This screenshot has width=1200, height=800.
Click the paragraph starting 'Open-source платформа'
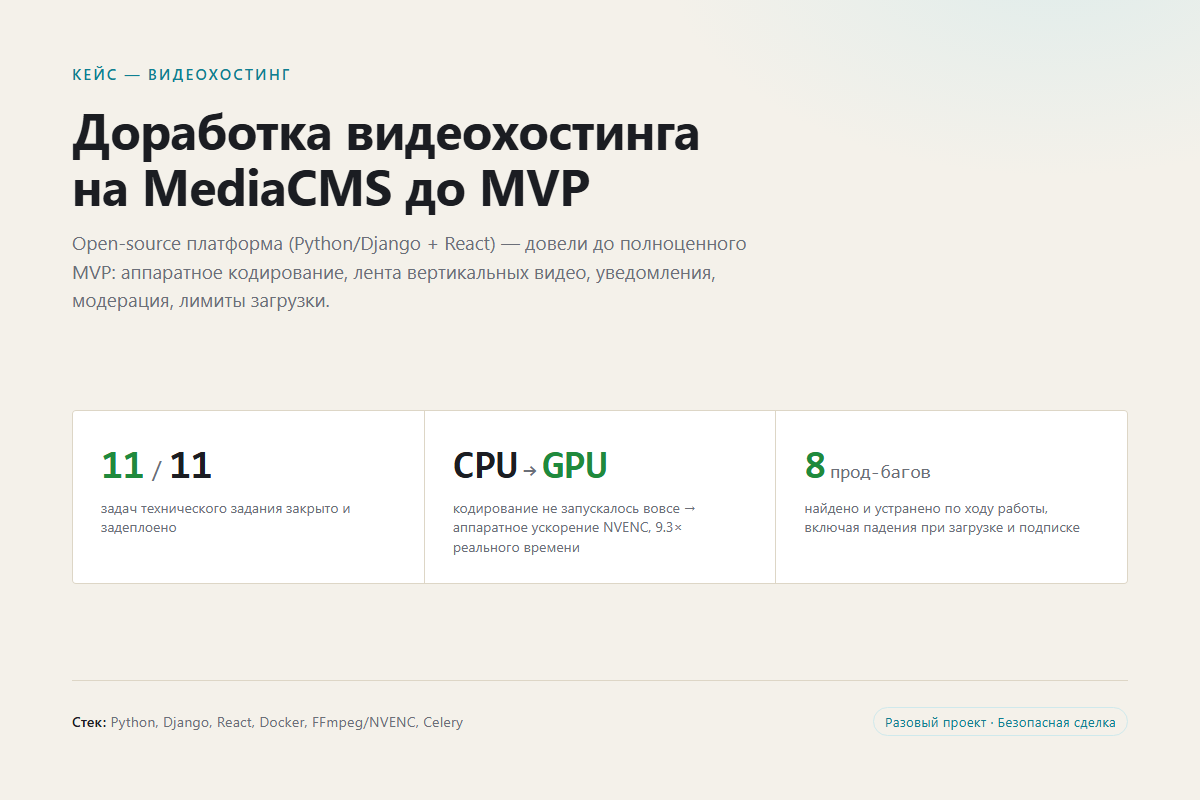[x=409, y=272]
